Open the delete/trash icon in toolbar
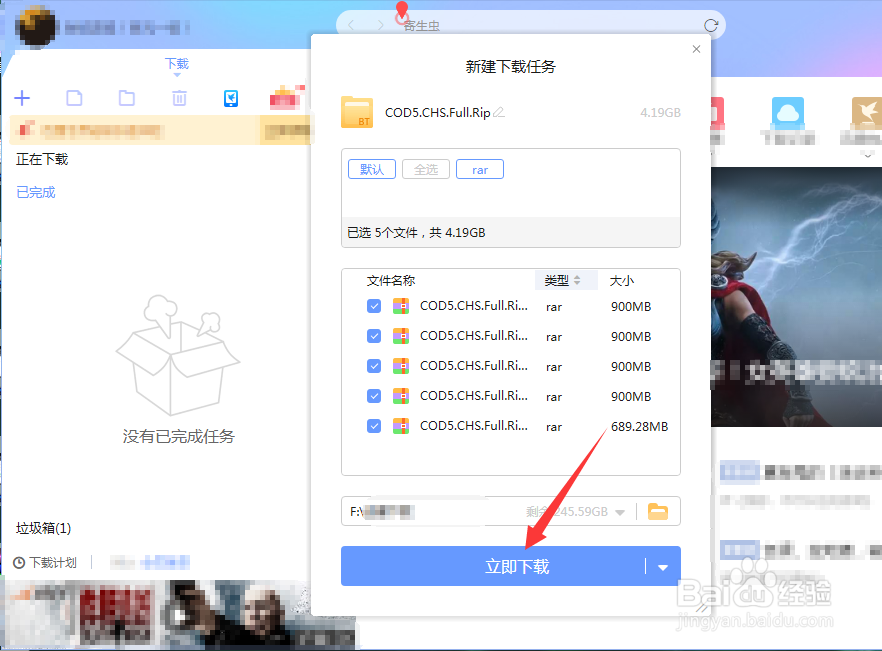 point(178,98)
